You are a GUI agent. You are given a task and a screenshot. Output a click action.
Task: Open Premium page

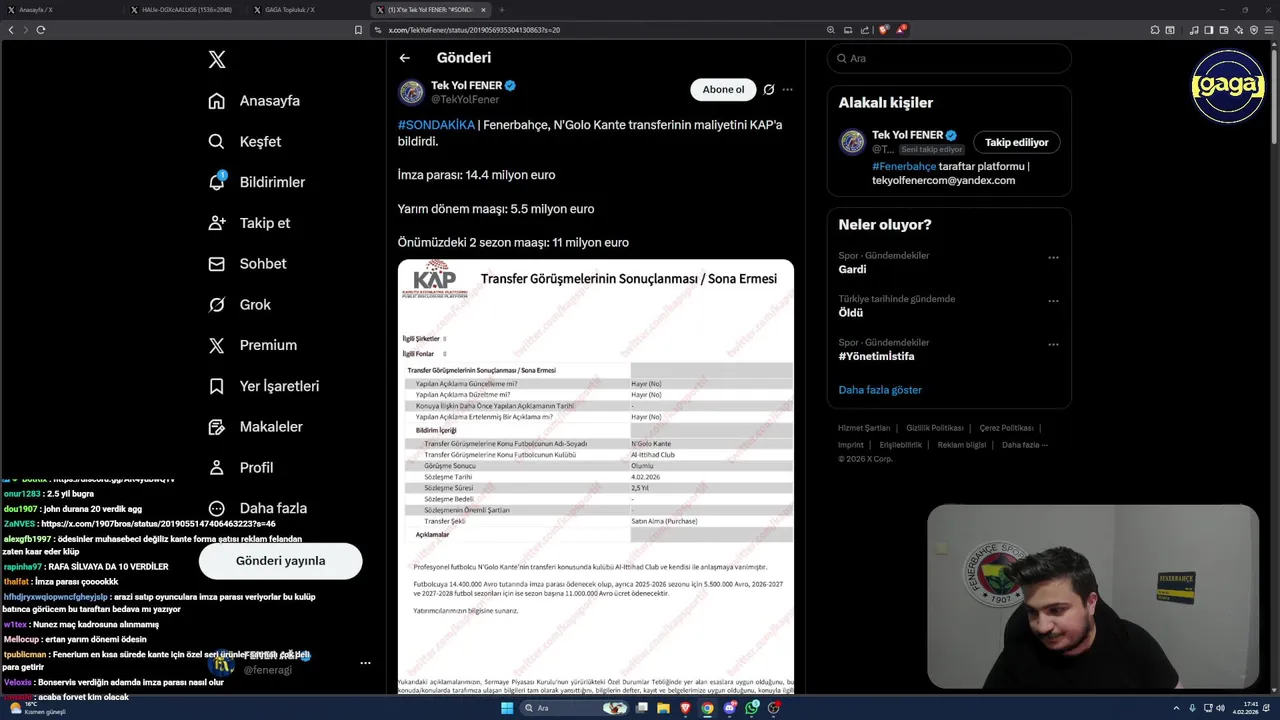click(x=252, y=345)
